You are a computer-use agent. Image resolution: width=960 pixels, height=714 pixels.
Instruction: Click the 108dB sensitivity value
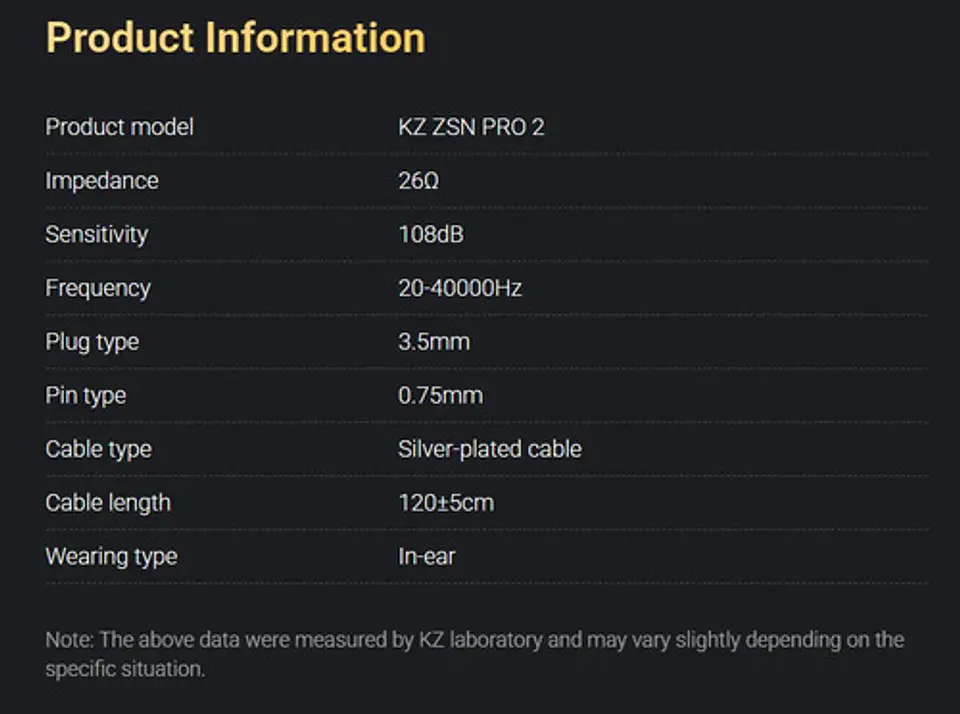[431, 235]
